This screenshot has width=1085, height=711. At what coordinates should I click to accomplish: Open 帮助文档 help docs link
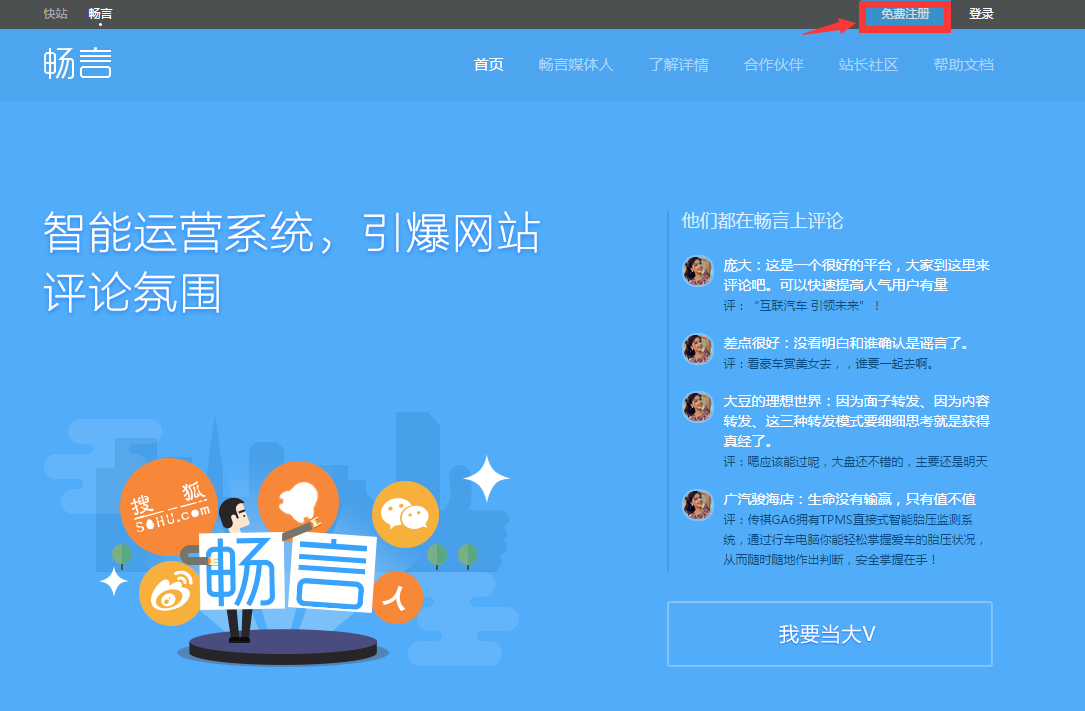pos(963,65)
